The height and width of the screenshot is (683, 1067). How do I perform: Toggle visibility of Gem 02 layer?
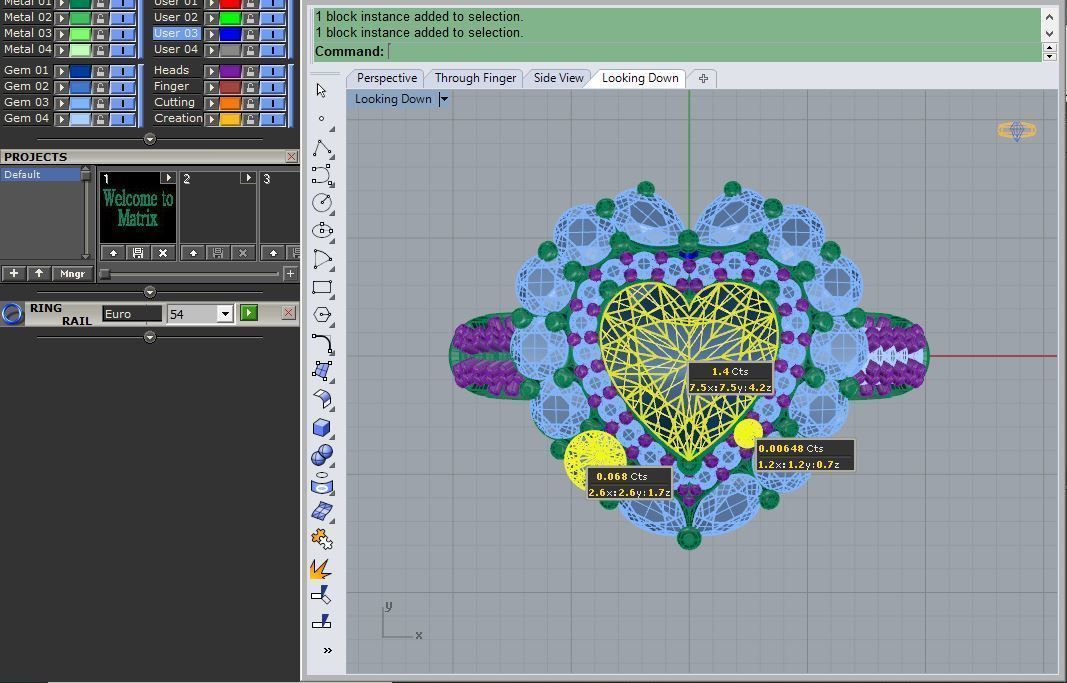[x=122, y=87]
